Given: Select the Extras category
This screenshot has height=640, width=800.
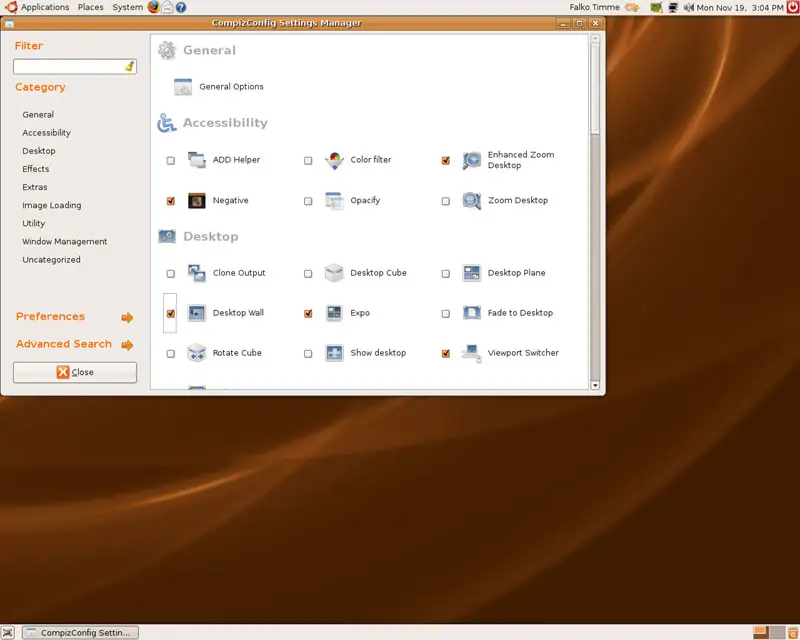Looking at the screenshot, I should point(35,187).
